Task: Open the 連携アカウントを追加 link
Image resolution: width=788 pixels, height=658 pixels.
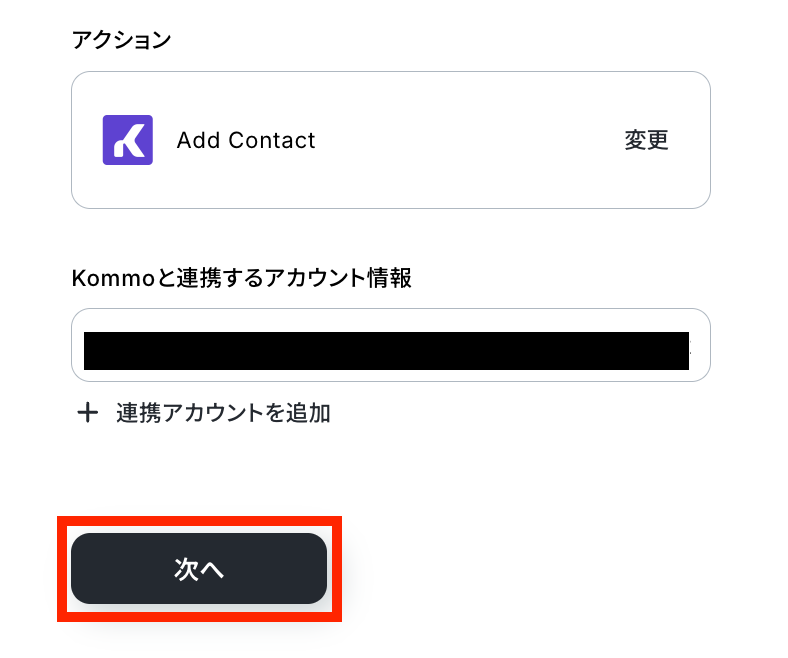Action: click(223, 413)
